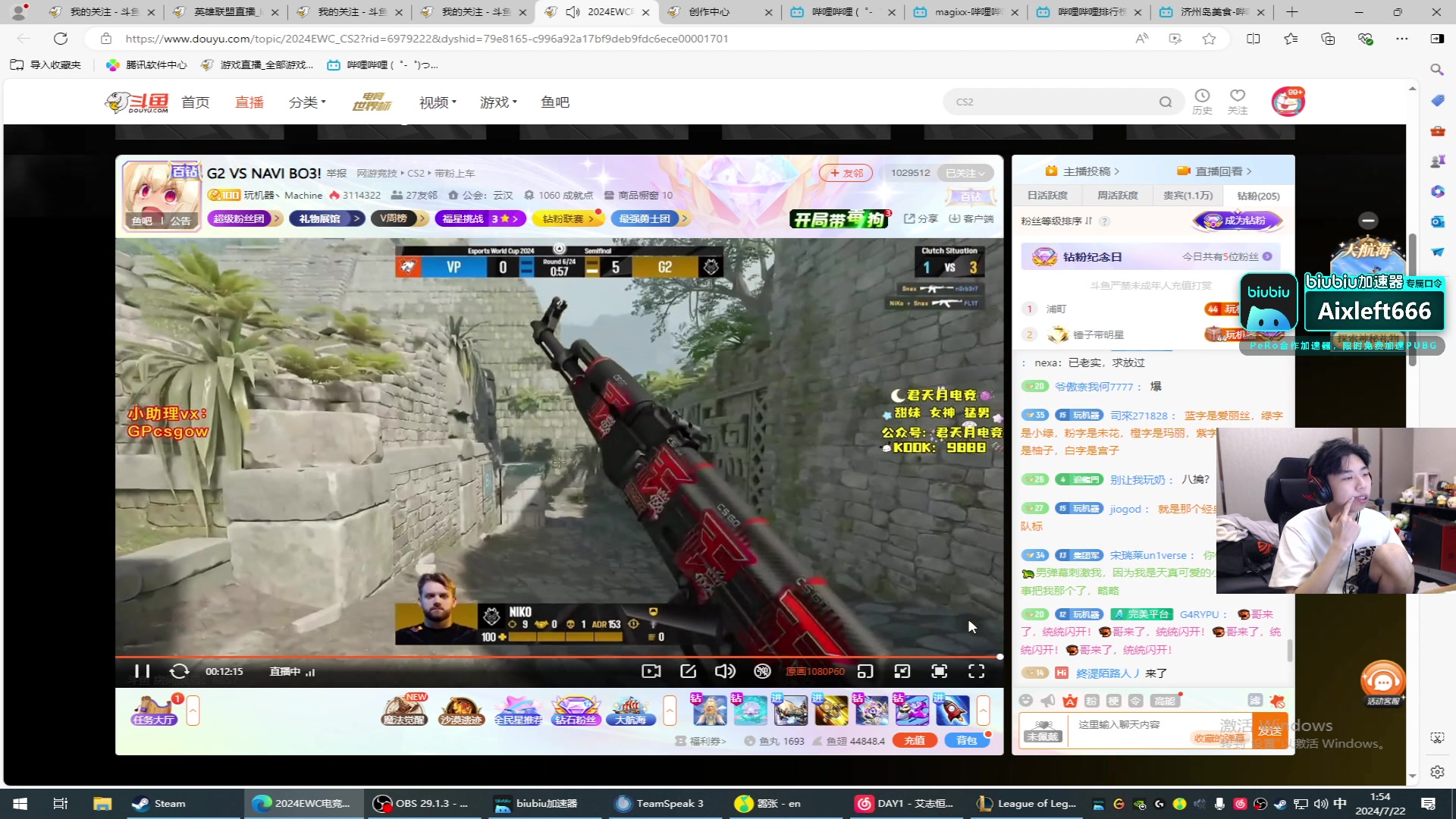This screenshot has height=819, width=1456.
Task: Open the 高能 chat option
Action: [1164, 701]
